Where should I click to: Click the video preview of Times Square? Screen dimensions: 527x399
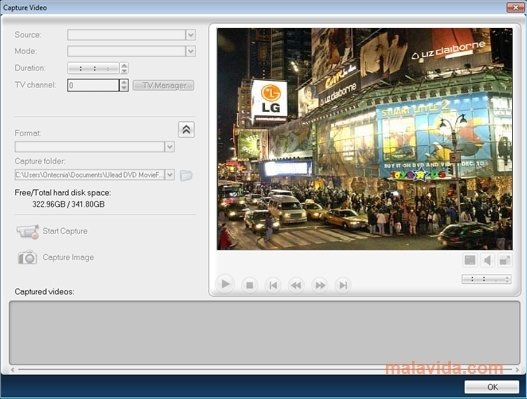(365, 139)
